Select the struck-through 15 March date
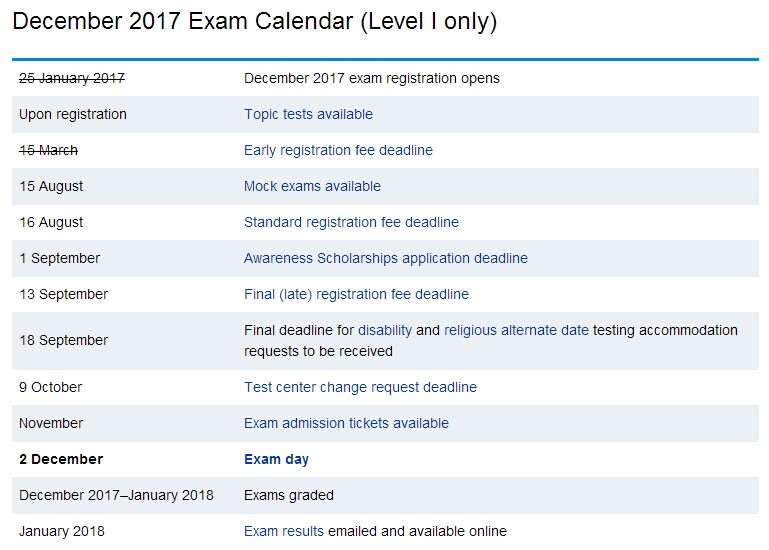Image resolution: width=769 pixels, height=550 pixels. 48,150
